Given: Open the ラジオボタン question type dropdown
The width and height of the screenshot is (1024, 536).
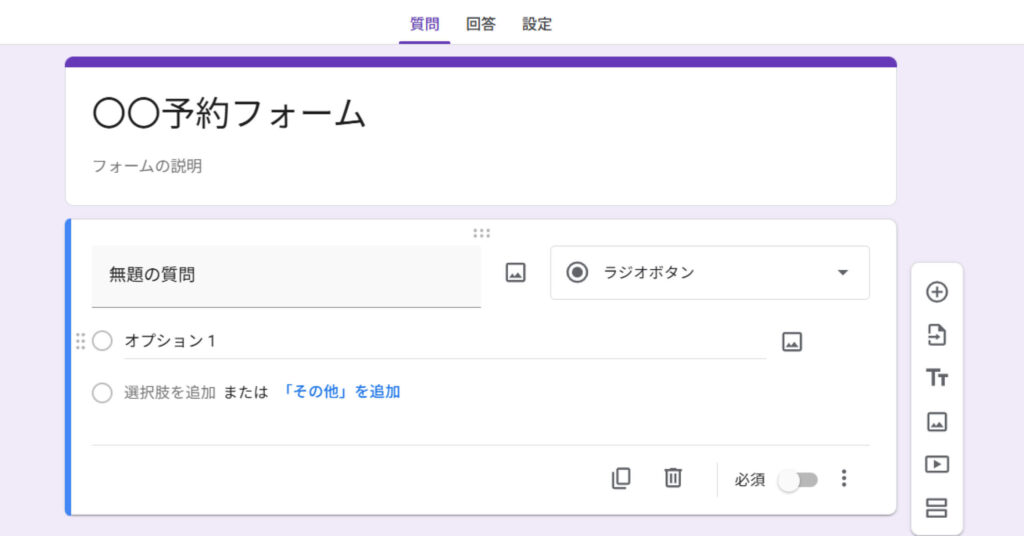Looking at the screenshot, I should point(709,273).
